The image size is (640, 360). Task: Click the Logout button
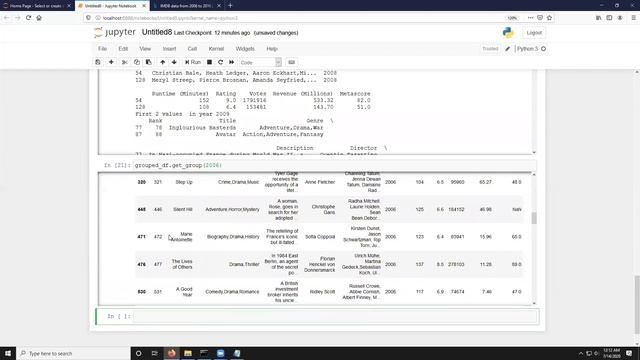click(534, 33)
